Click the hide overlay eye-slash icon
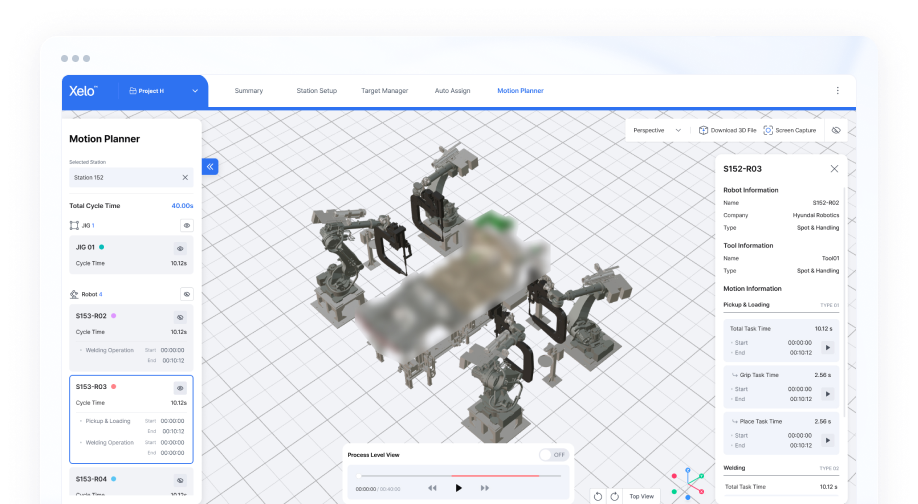This screenshot has width=918, height=504. (836, 130)
